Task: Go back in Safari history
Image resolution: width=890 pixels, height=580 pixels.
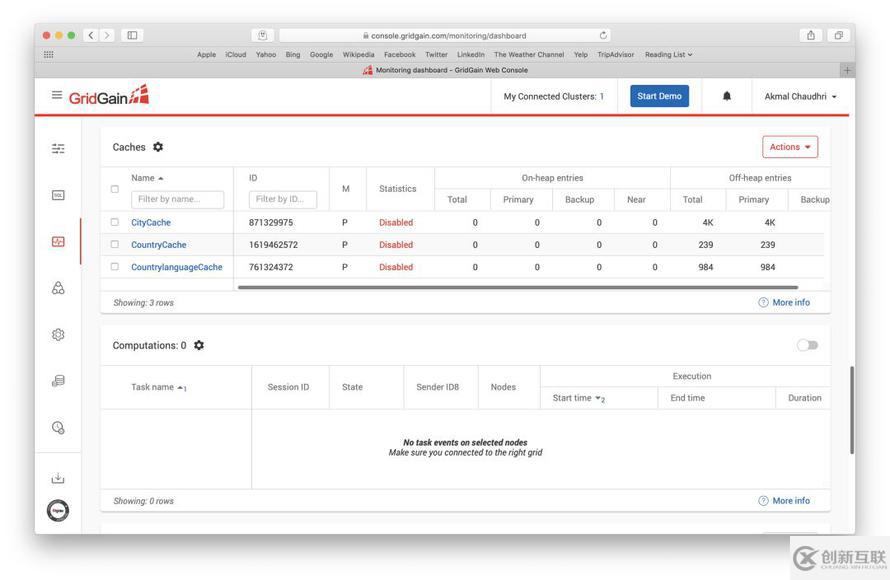Action: coord(91,35)
